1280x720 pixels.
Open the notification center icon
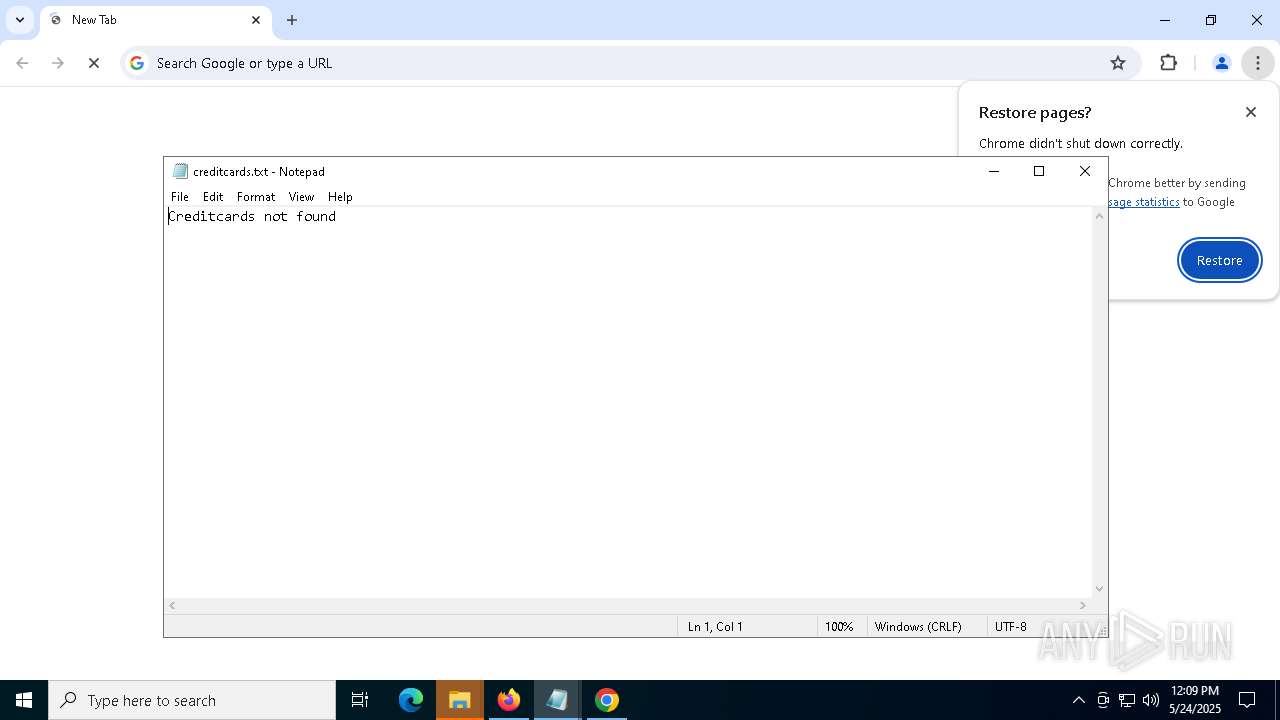pyautogui.click(x=1247, y=700)
